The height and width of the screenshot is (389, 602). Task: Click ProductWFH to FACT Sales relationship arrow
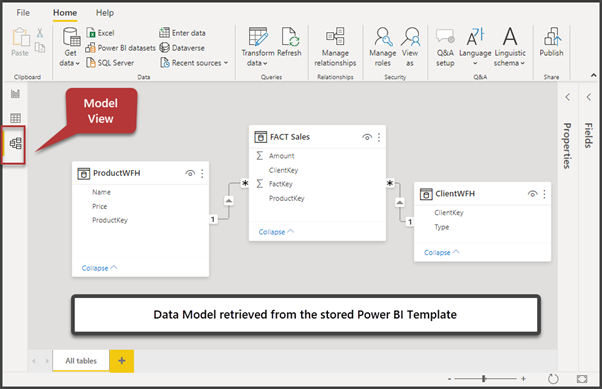(229, 201)
